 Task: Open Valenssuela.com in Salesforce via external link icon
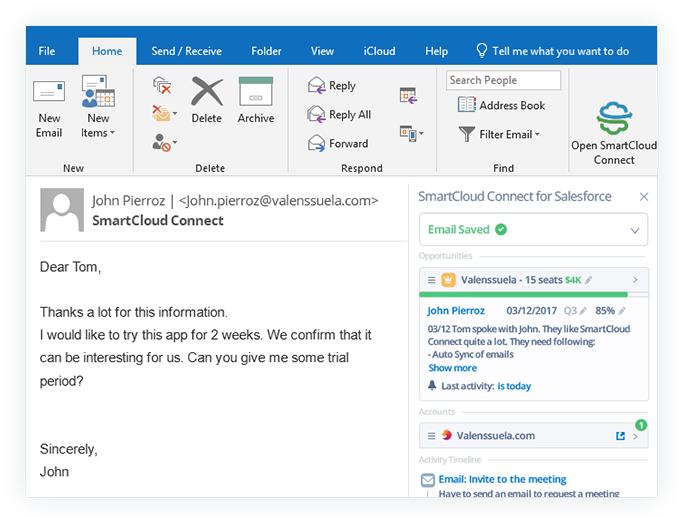click(x=620, y=436)
